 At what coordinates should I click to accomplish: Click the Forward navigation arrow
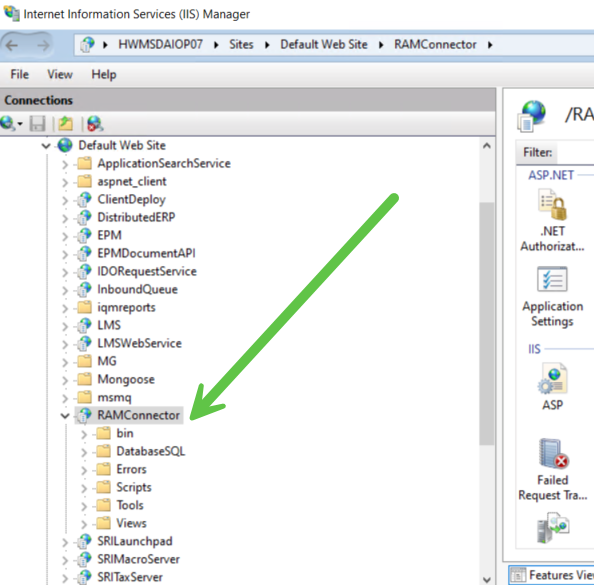[x=43, y=45]
